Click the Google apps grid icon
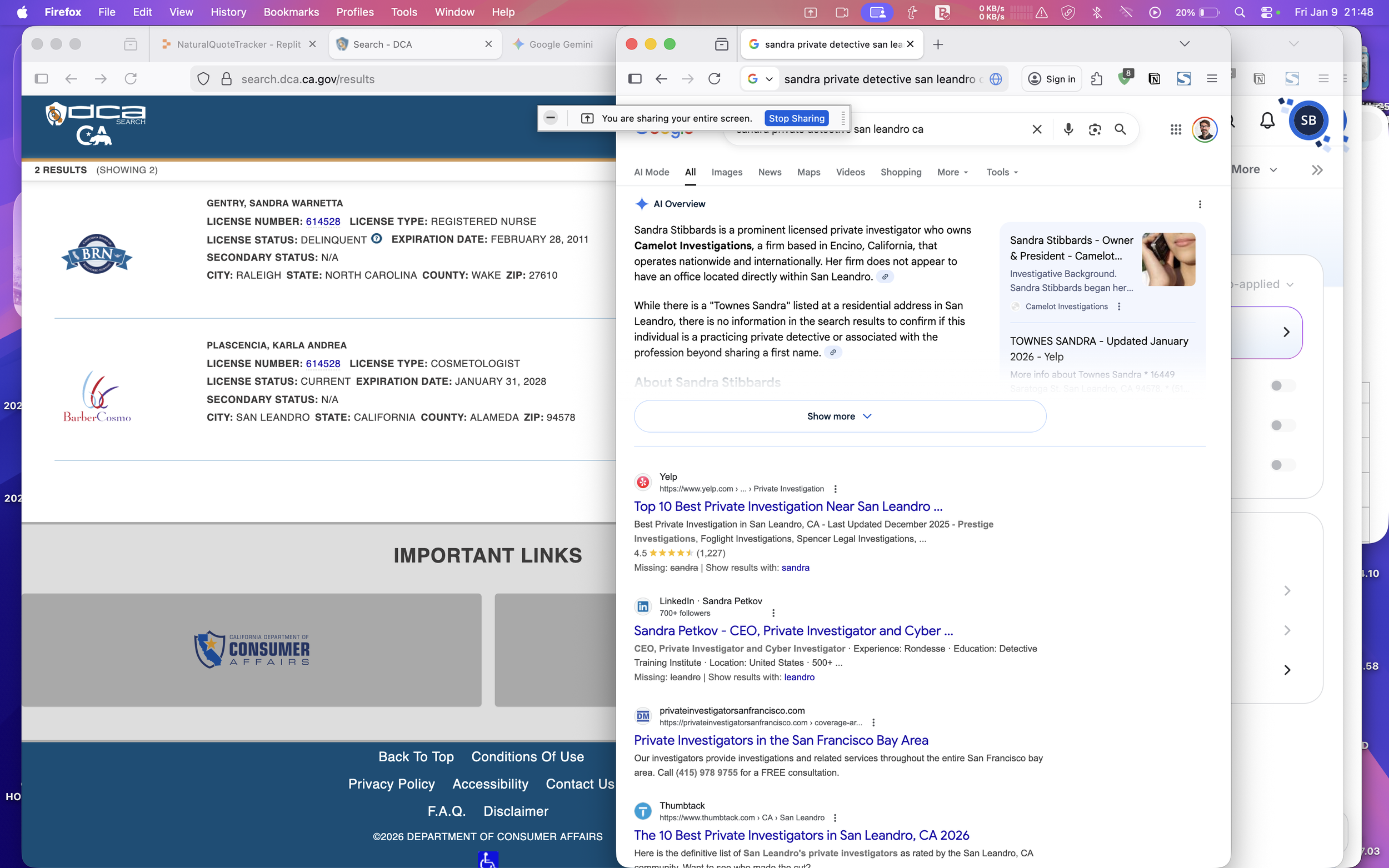1389x868 pixels. click(1176, 129)
